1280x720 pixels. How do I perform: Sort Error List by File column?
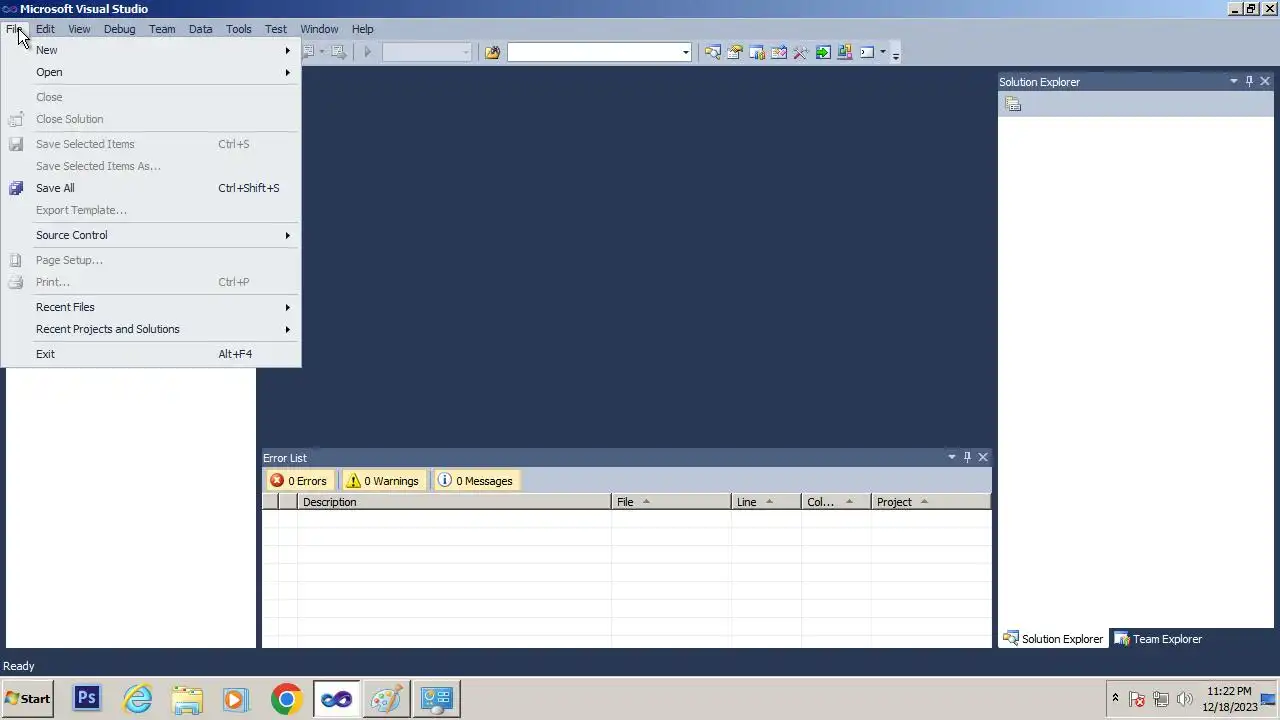coord(671,502)
